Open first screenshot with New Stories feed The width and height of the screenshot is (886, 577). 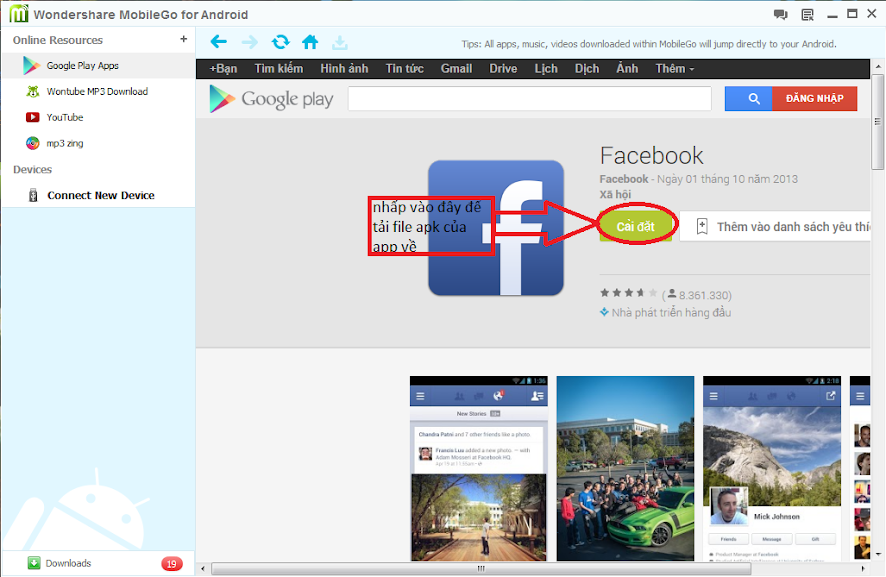[479, 468]
